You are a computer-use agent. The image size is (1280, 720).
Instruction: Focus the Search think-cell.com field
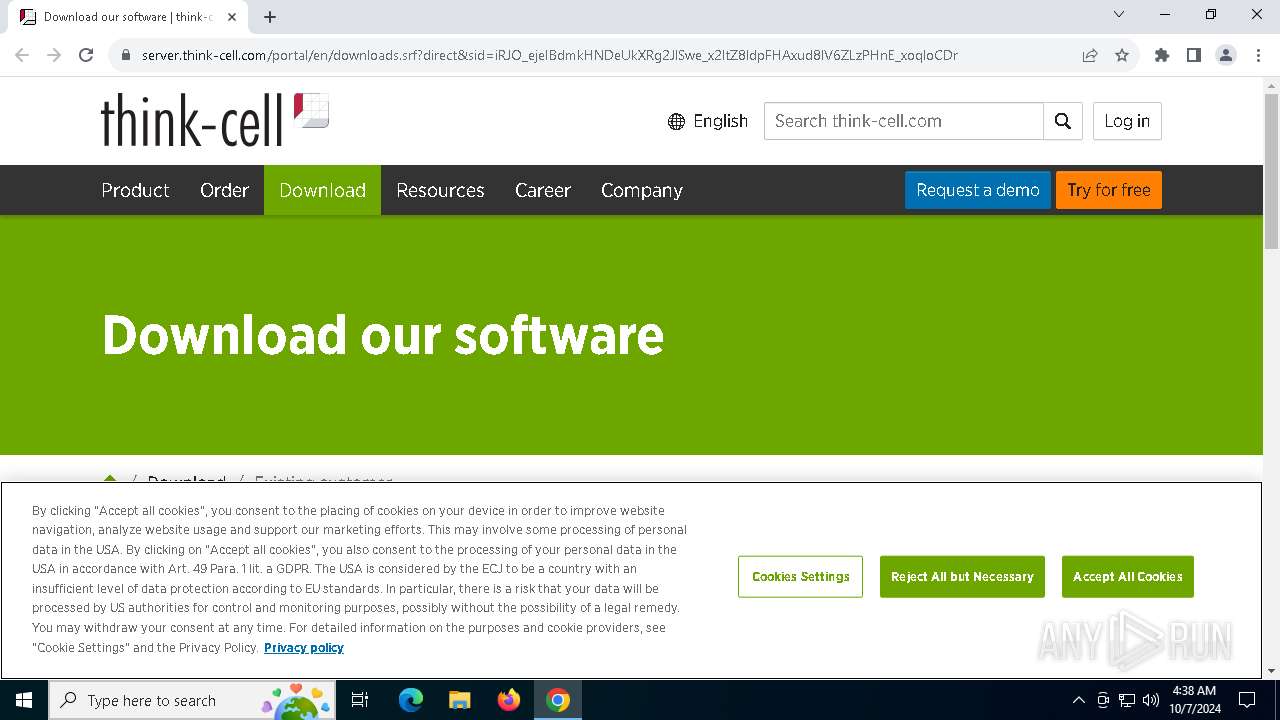[904, 121]
